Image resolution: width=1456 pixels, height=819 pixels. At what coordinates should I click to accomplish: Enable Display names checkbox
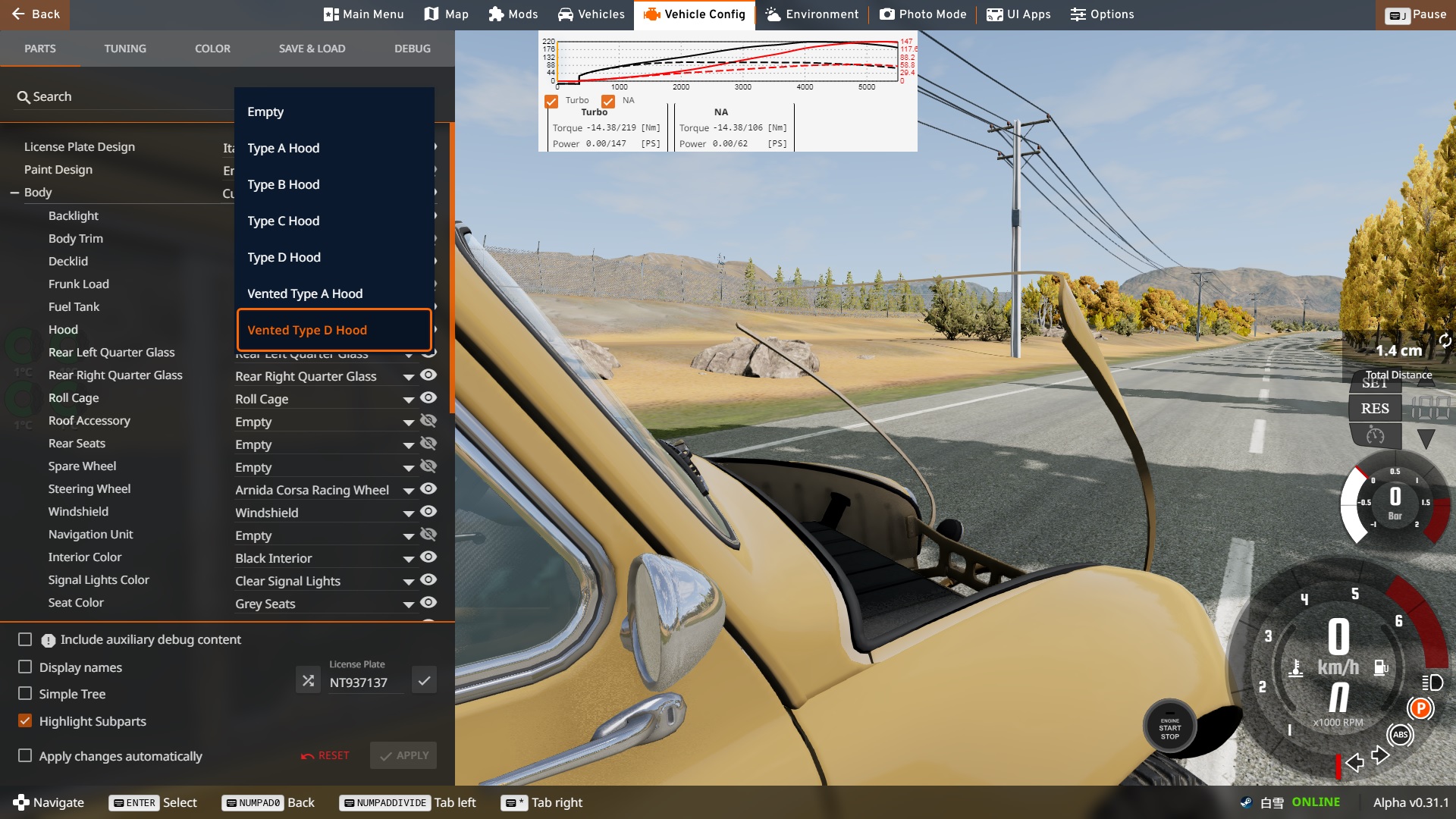25,667
